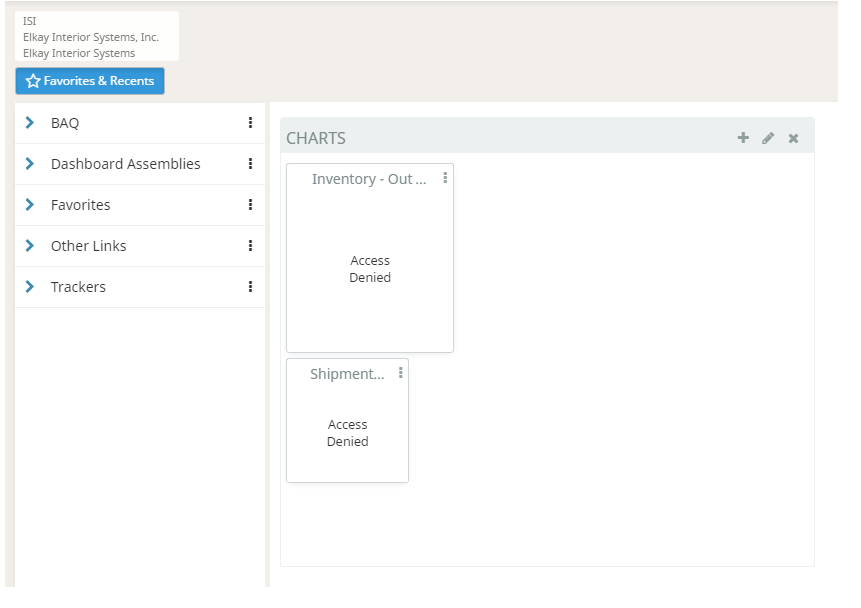Select the Inventory - Out chart title

pos(369,179)
